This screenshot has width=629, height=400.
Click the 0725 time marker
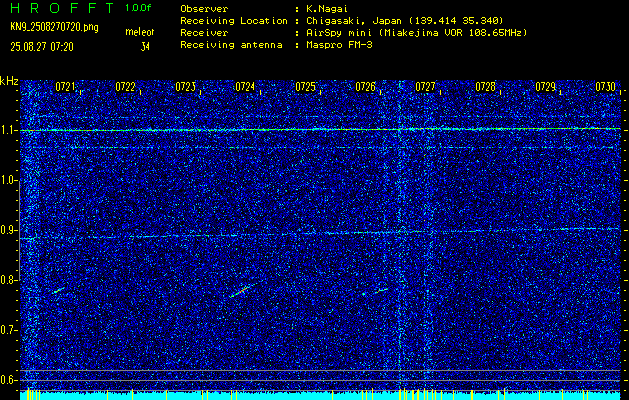(x=305, y=87)
